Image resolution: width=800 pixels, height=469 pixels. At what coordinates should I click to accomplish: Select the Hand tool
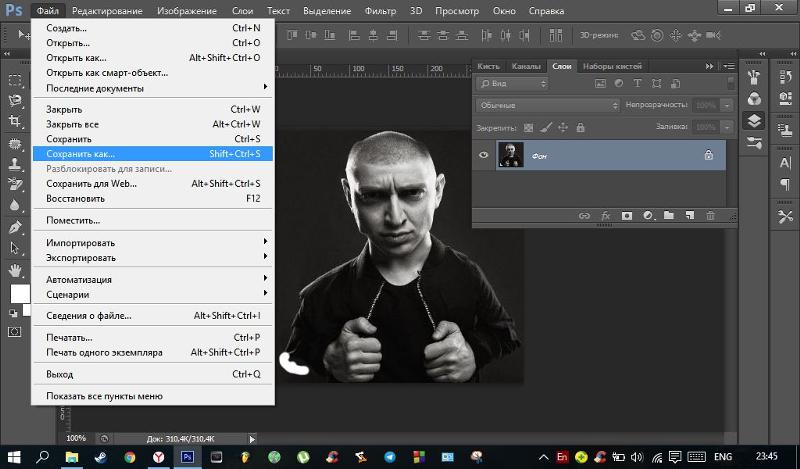tap(15, 269)
